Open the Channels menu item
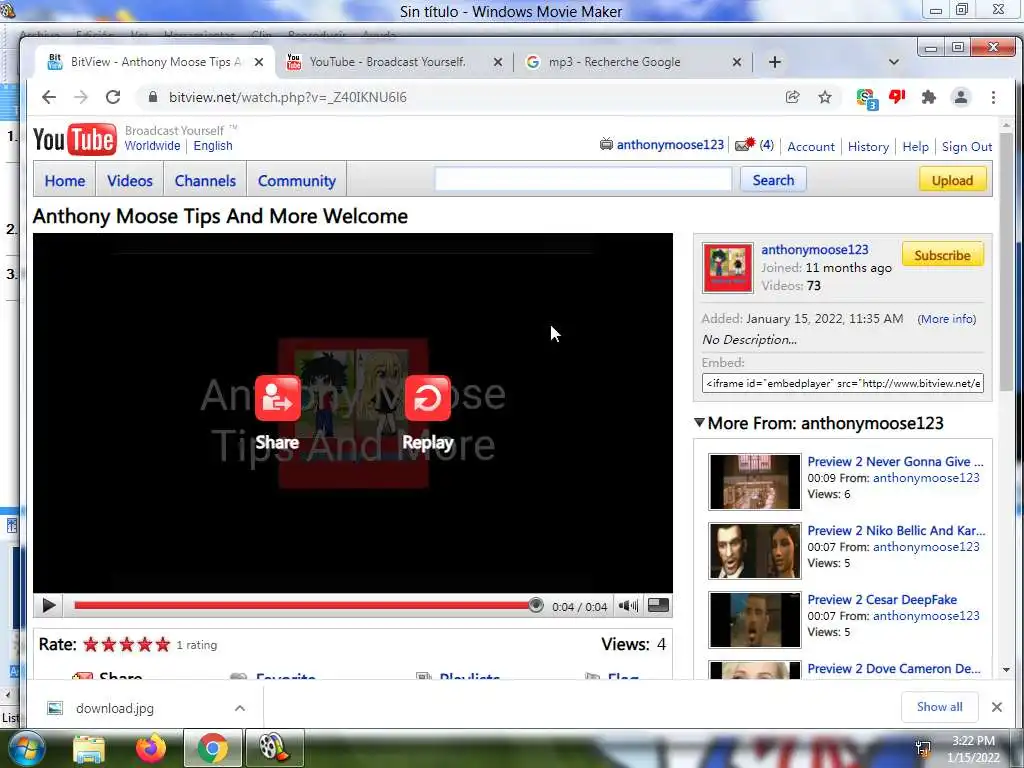The image size is (1024, 768). click(x=205, y=181)
